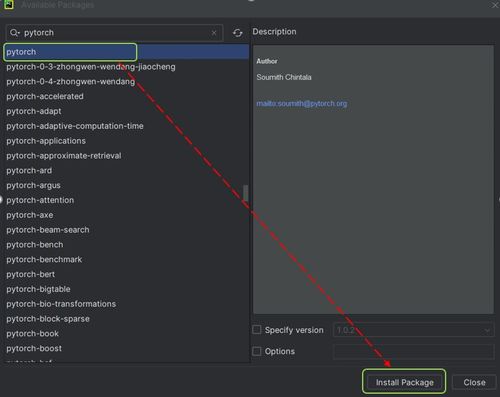This screenshot has height=397, width=500.
Task: Enable the Specify version checkbox
Action: point(257,330)
